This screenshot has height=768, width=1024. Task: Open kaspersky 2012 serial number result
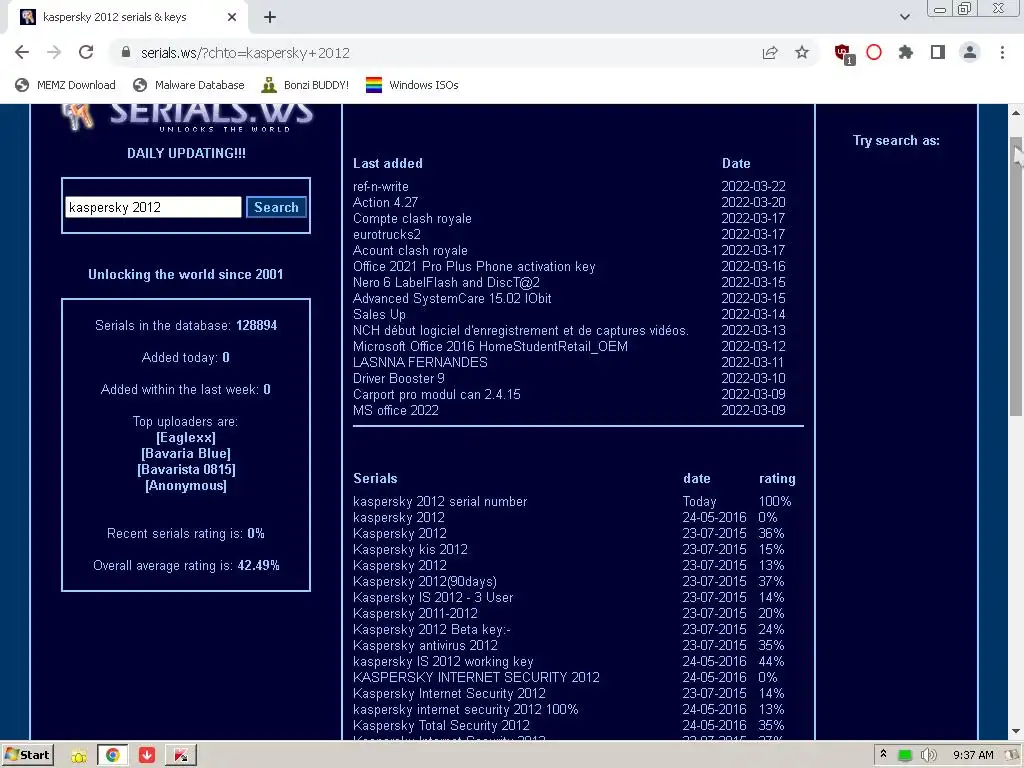440,502
